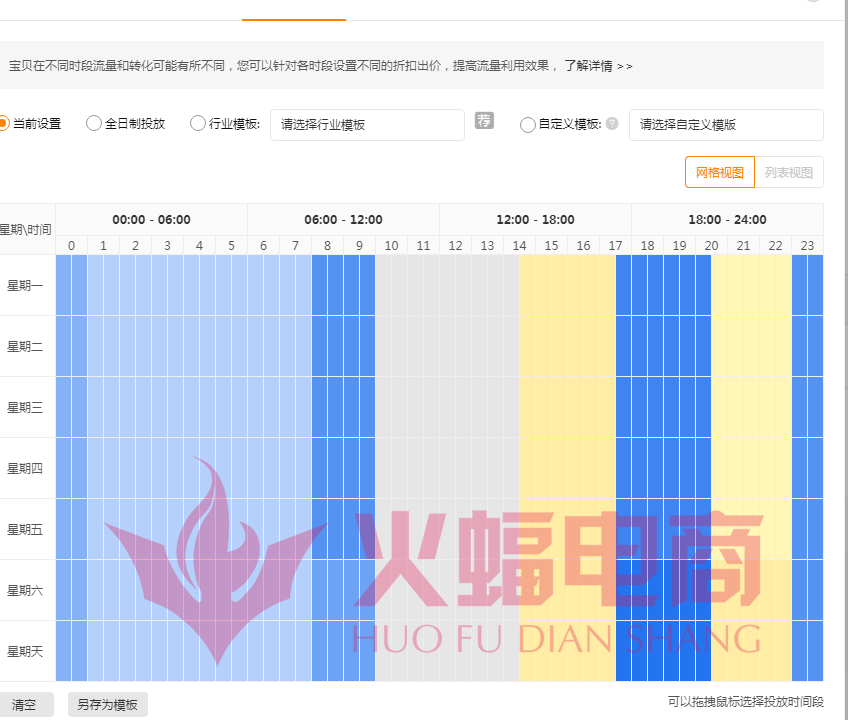Select 星期二 cell for 08:00–08:30
This screenshot has height=720, width=848.
pos(320,346)
